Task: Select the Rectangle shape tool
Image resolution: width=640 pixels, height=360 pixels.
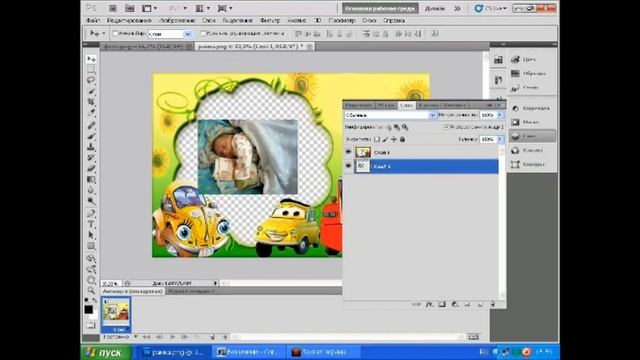Action: [x=91, y=246]
